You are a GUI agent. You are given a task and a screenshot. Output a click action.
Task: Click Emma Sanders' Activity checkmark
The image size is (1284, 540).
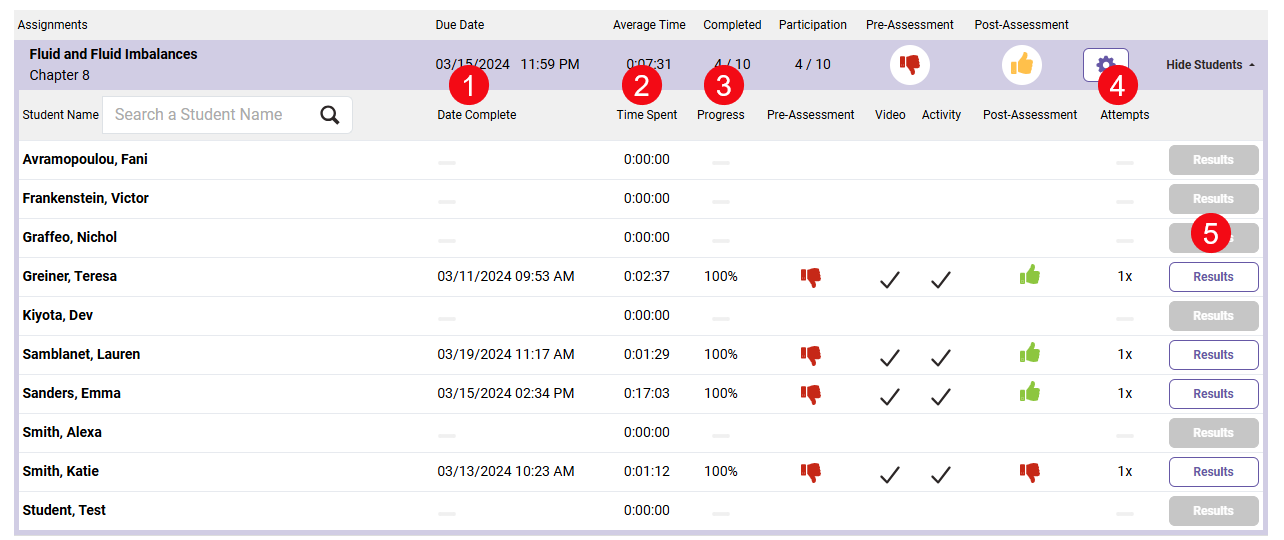coord(941,396)
